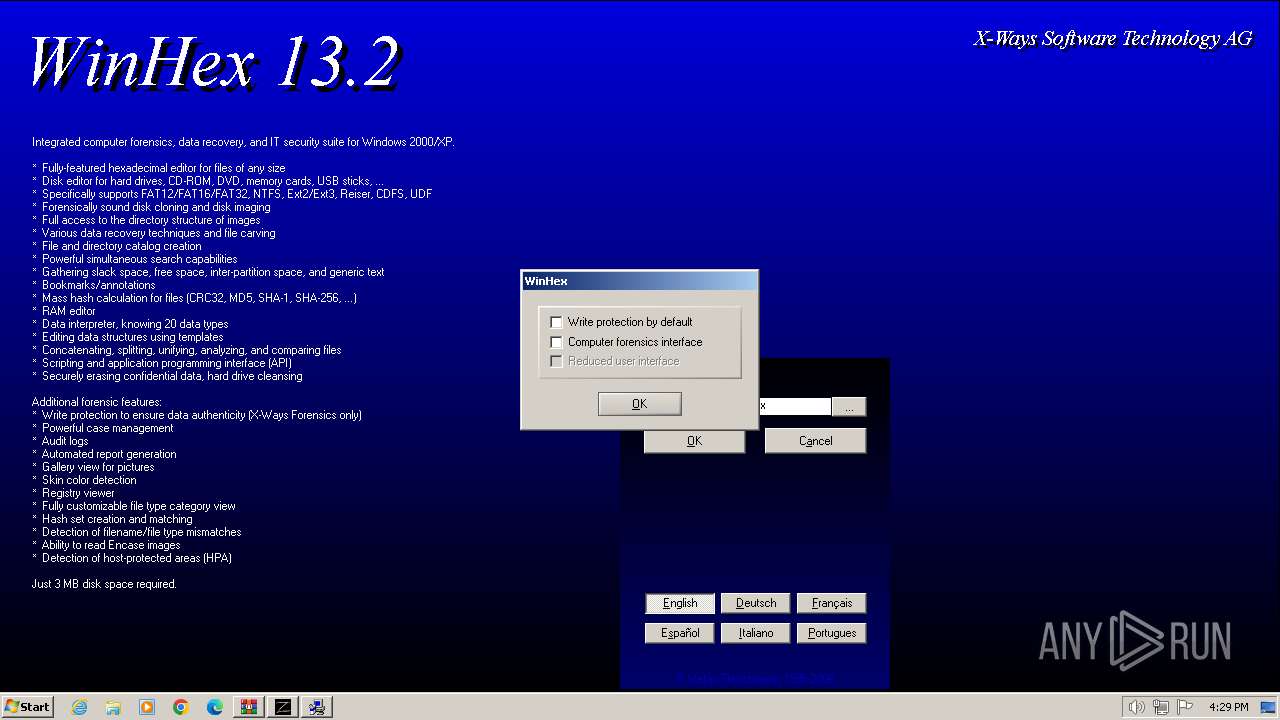
Task: Click the 4:29 PM system clock
Action: point(1228,707)
